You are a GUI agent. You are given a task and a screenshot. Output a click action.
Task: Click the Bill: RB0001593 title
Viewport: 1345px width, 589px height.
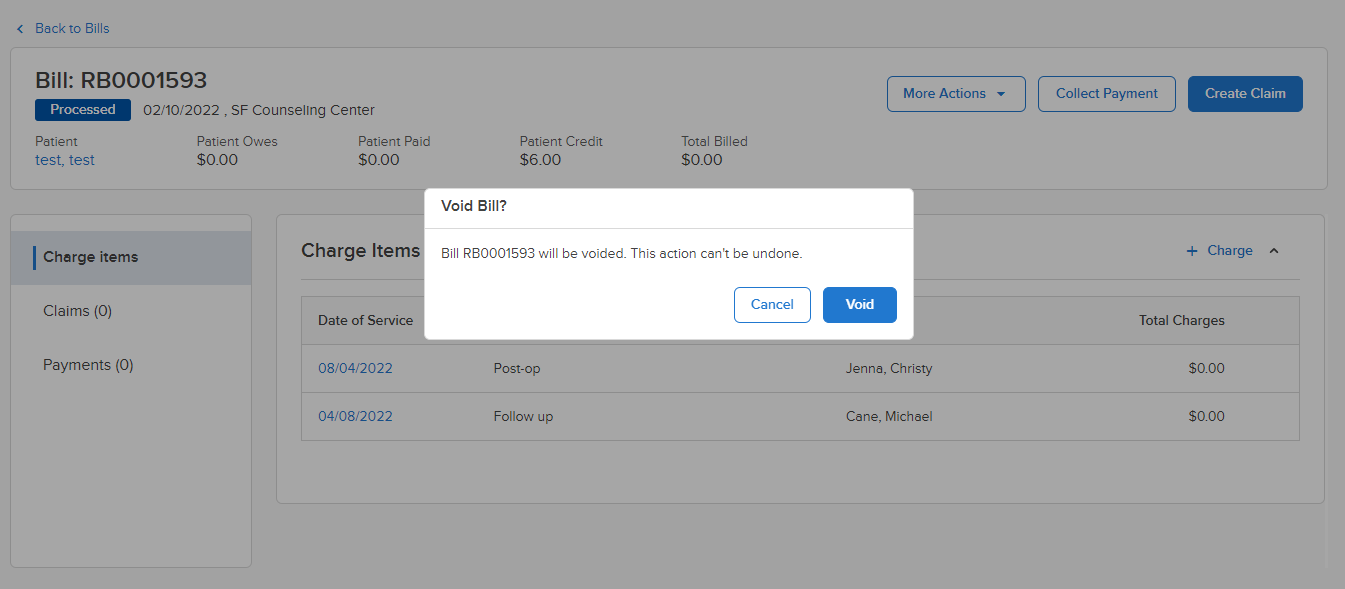point(121,80)
